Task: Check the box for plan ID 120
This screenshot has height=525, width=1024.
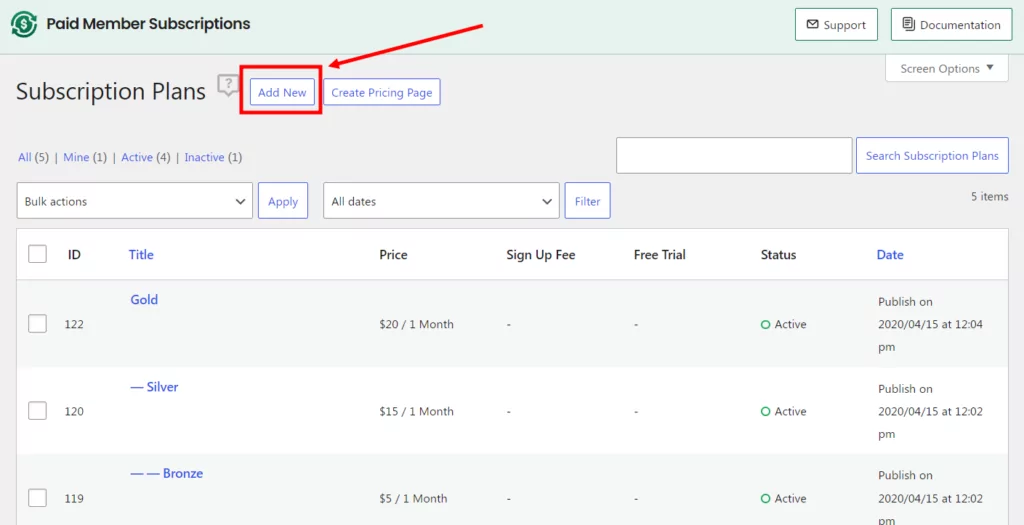Action: coord(37,411)
